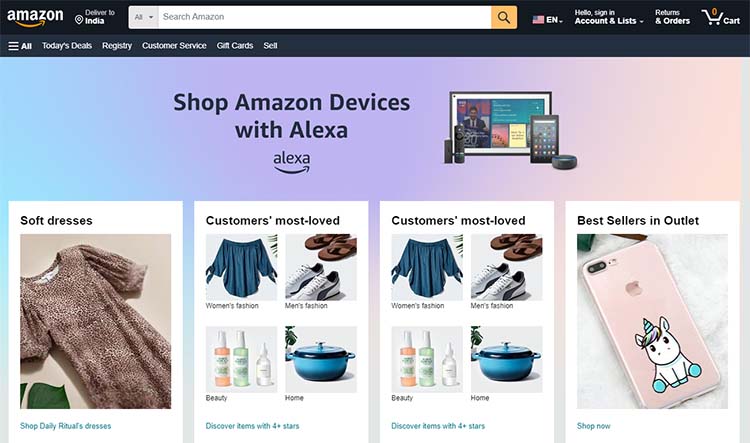Select Customer Service menu item

[x=174, y=46]
